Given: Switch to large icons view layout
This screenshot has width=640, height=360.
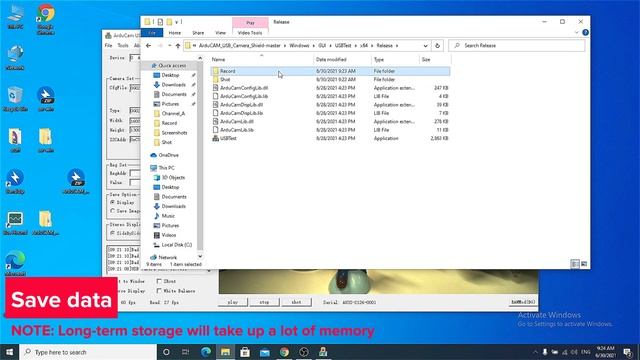Looking at the screenshot, I should 584,264.
